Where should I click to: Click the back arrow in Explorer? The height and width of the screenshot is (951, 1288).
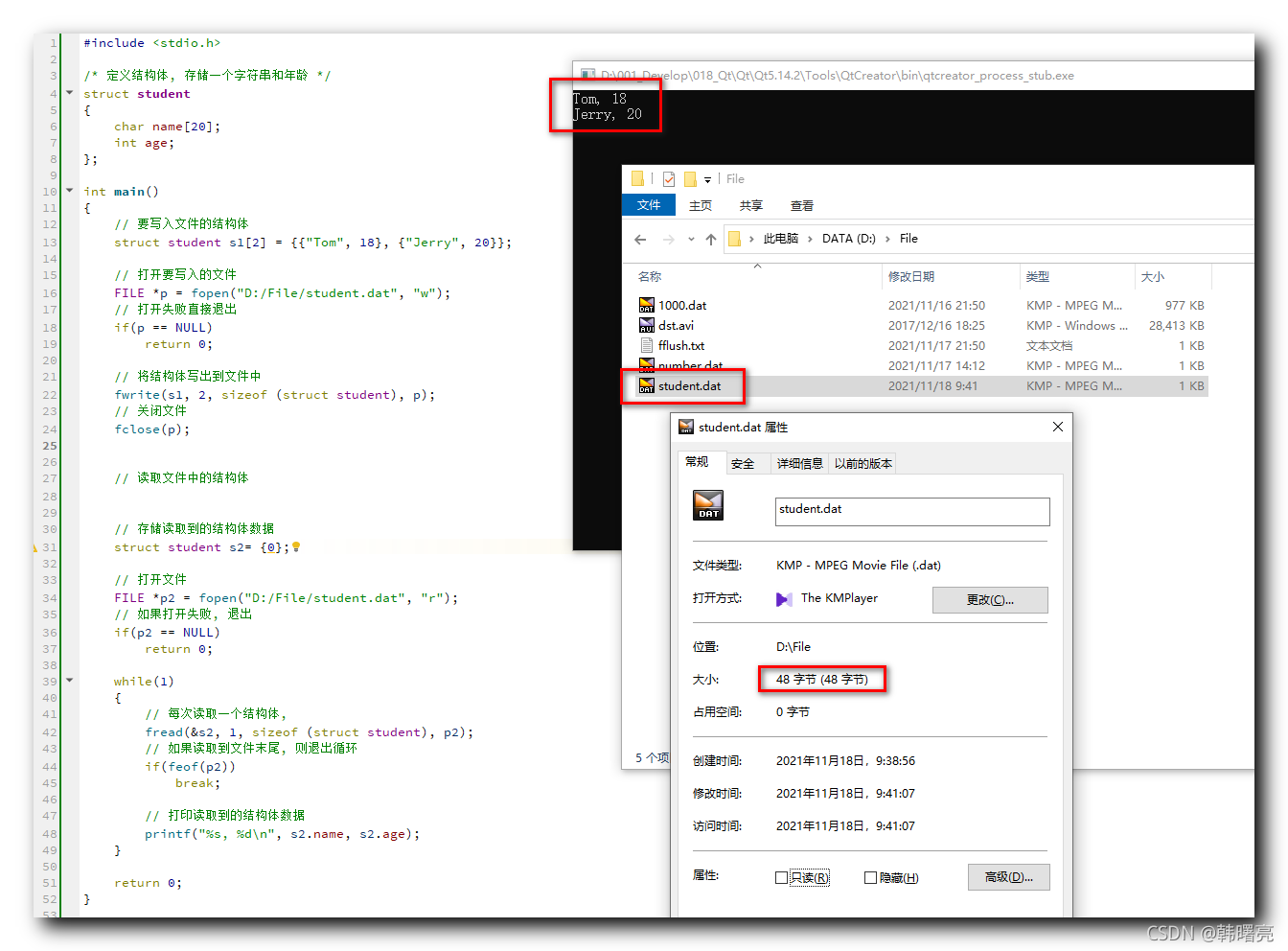point(640,240)
